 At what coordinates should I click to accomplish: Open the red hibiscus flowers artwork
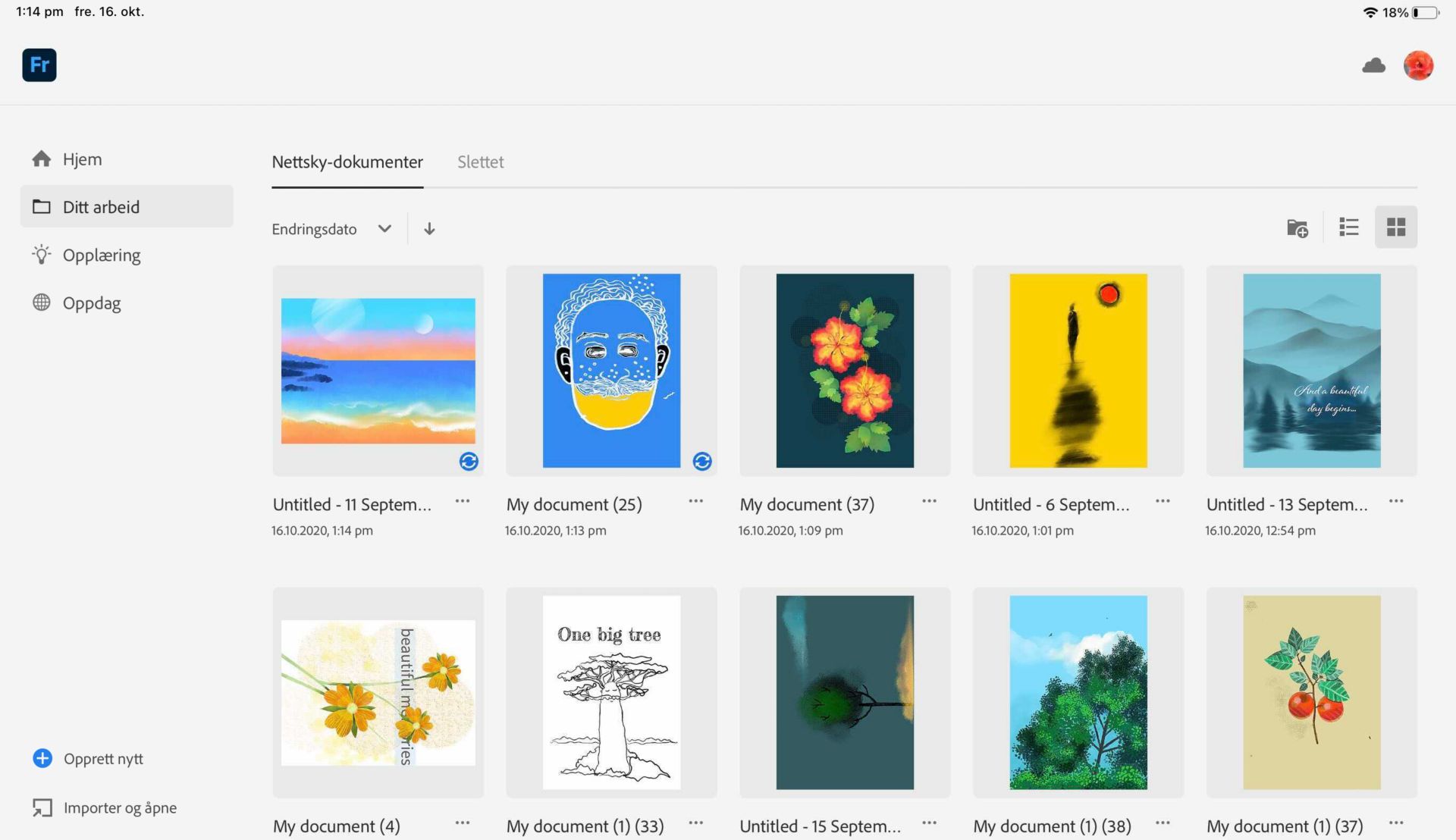(x=845, y=371)
